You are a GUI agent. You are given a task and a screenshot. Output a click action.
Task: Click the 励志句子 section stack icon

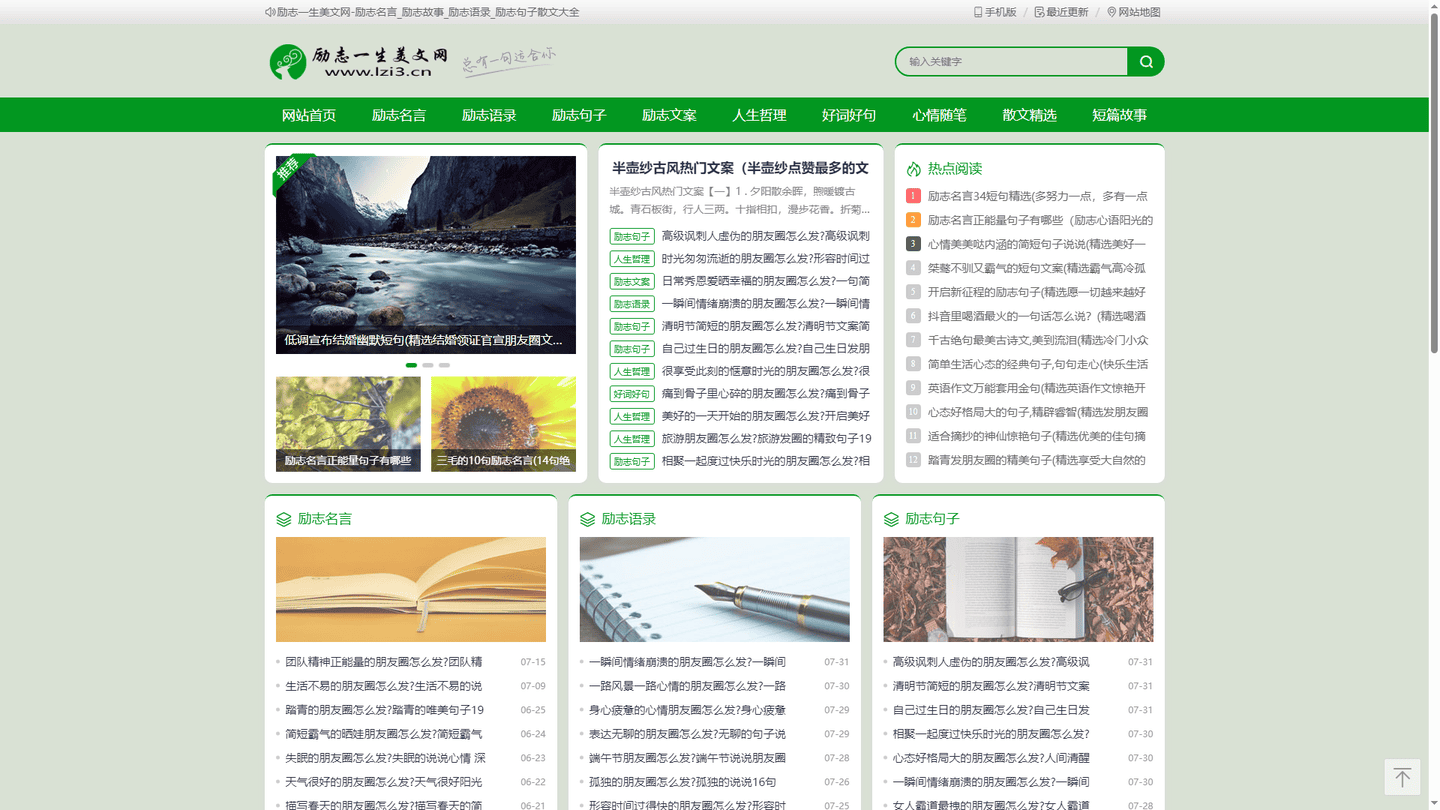click(x=891, y=519)
